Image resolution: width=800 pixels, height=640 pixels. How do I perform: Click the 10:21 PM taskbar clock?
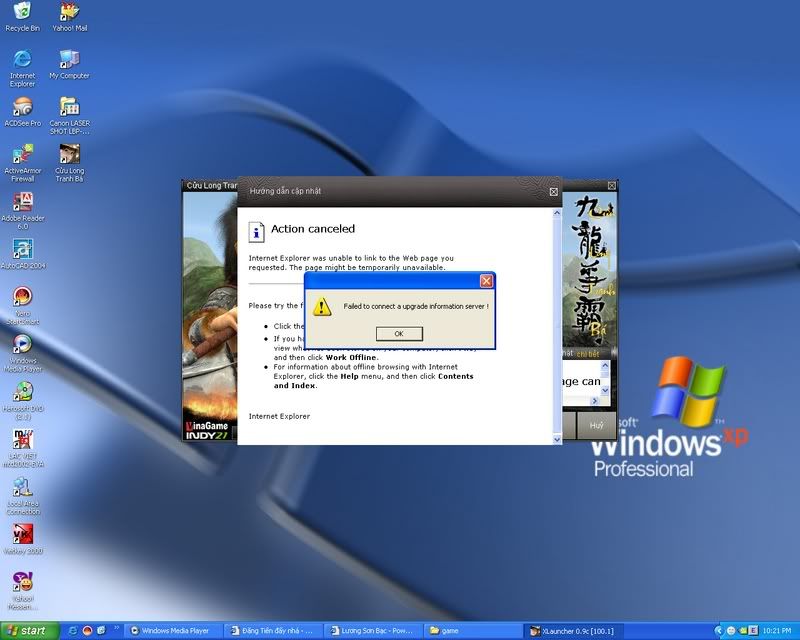(777, 631)
